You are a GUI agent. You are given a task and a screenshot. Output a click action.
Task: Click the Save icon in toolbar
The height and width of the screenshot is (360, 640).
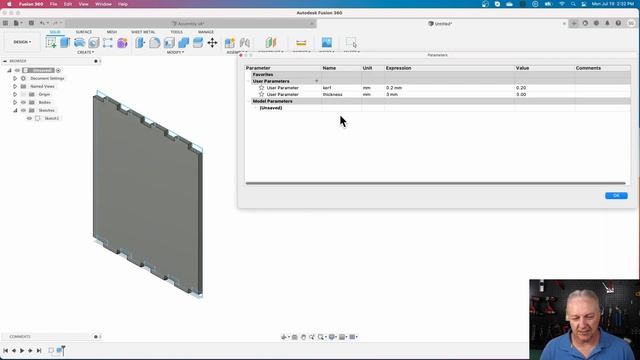[x=31, y=23]
